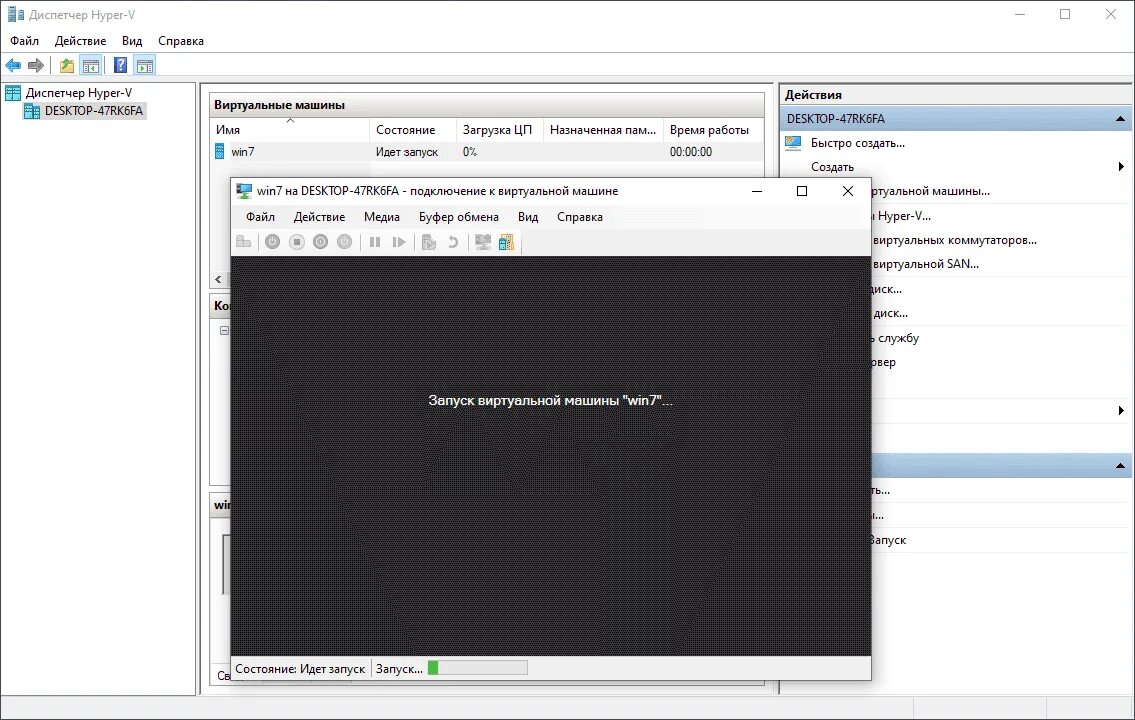Select the Диспетчер Hyper-V root tree node

click(x=78, y=93)
